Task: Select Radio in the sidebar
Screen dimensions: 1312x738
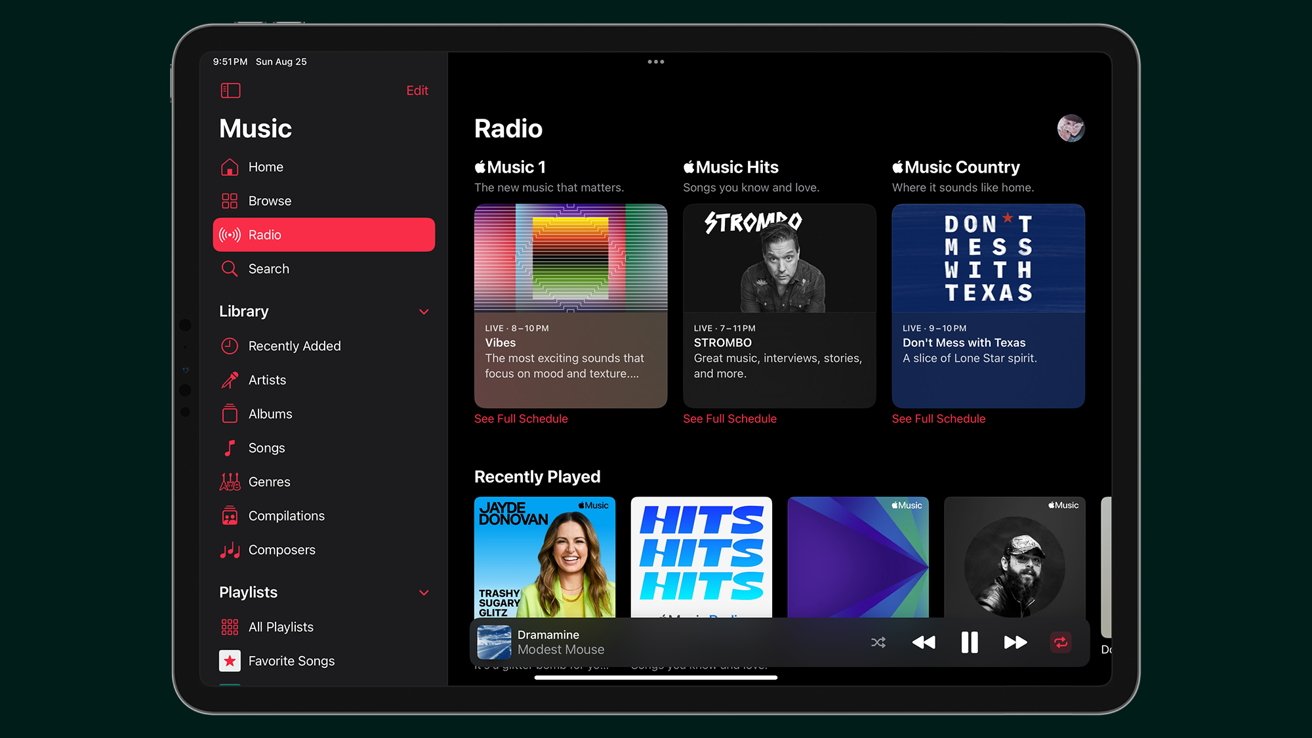Action: [324, 235]
